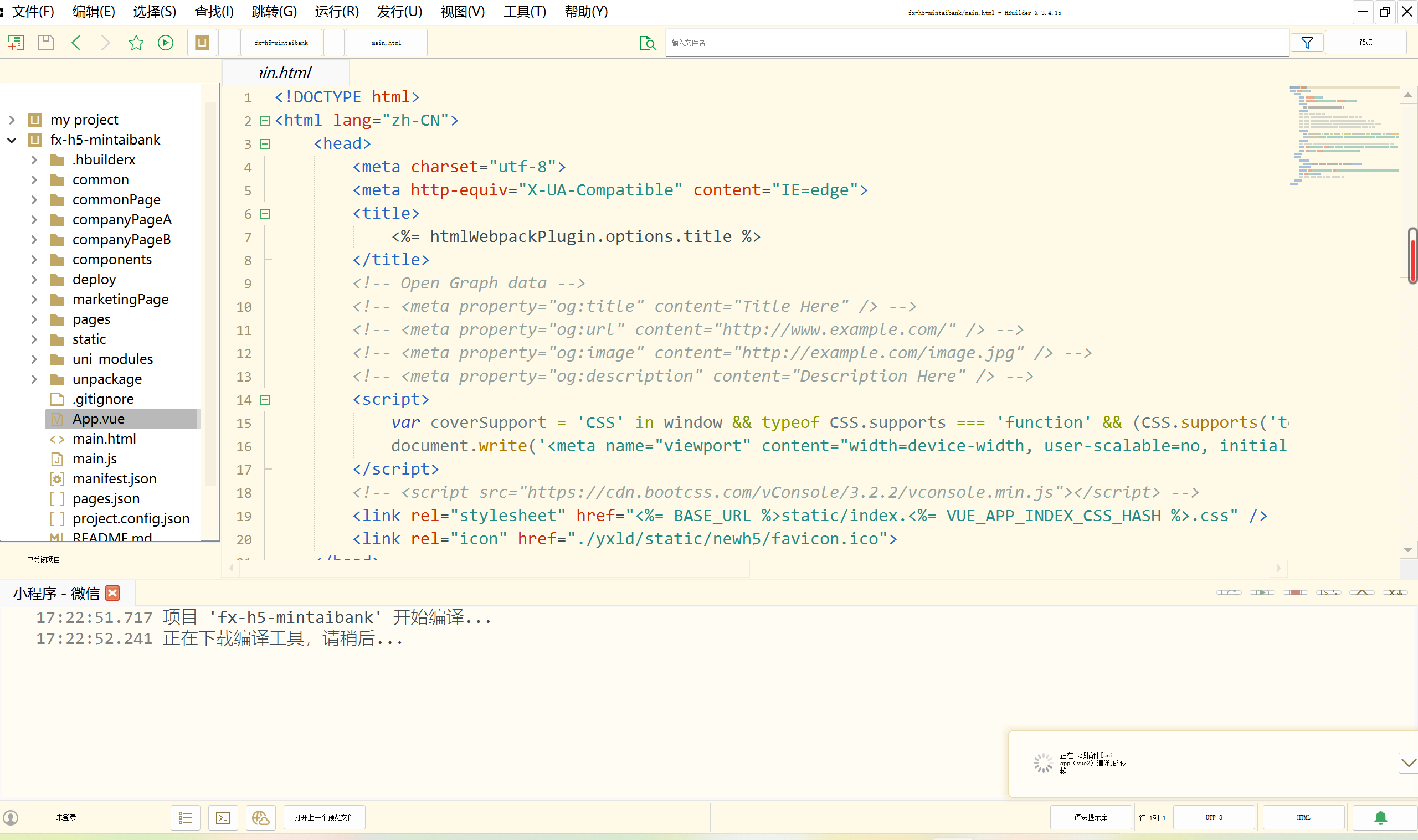Screen dimensions: 1418x840
Task: Click the code minimap overview
Action: tap(1344, 136)
